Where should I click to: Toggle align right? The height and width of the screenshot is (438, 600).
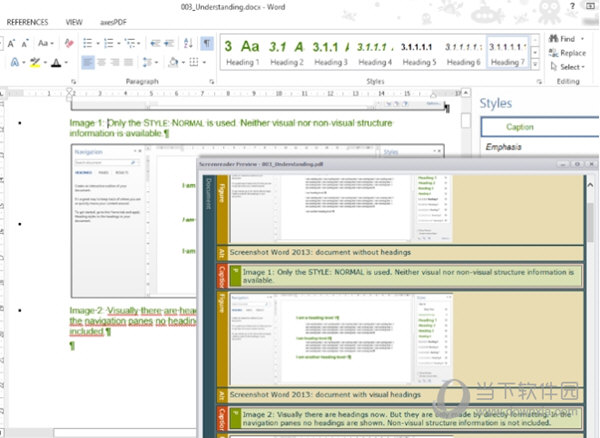(115, 62)
